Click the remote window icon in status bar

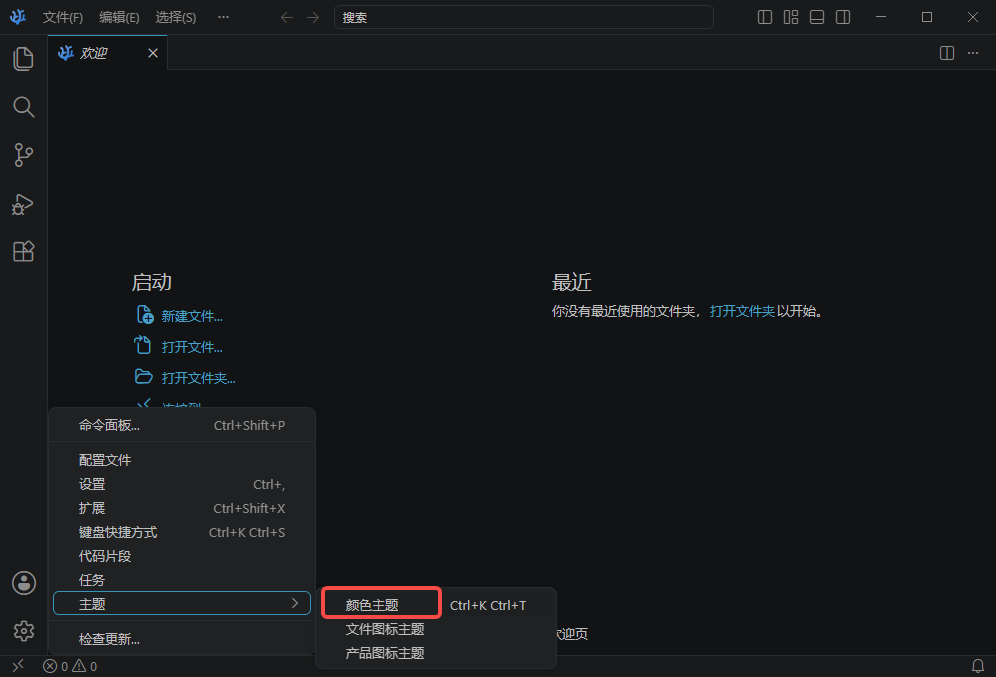click(x=18, y=666)
